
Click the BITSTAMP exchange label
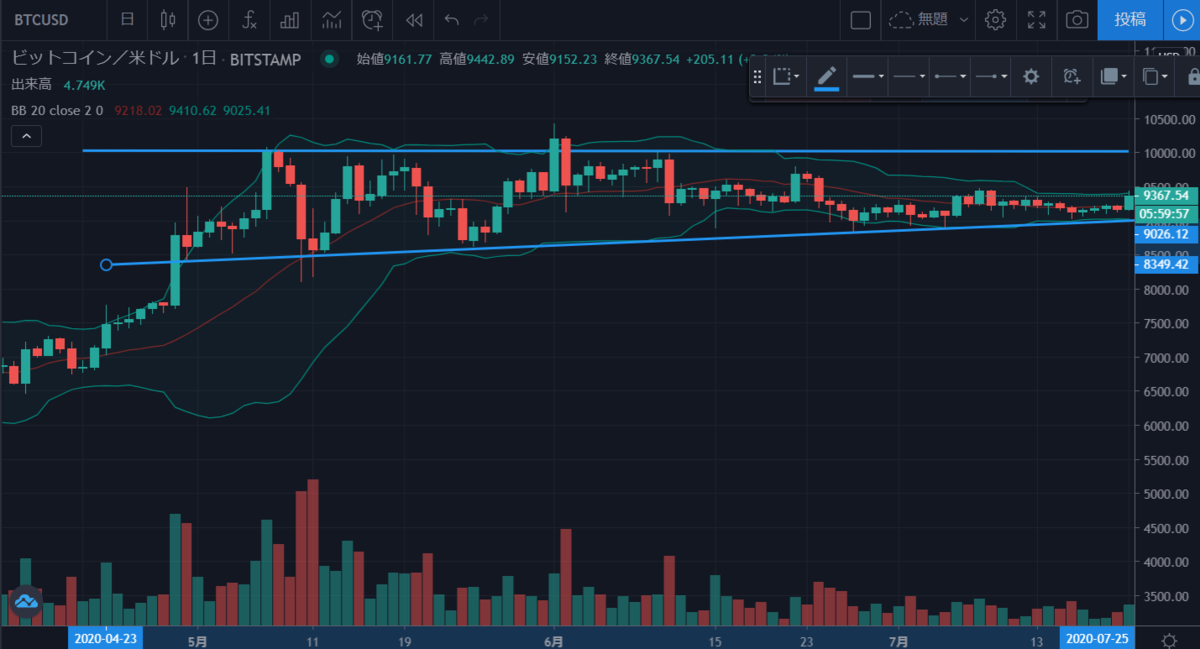(265, 59)
